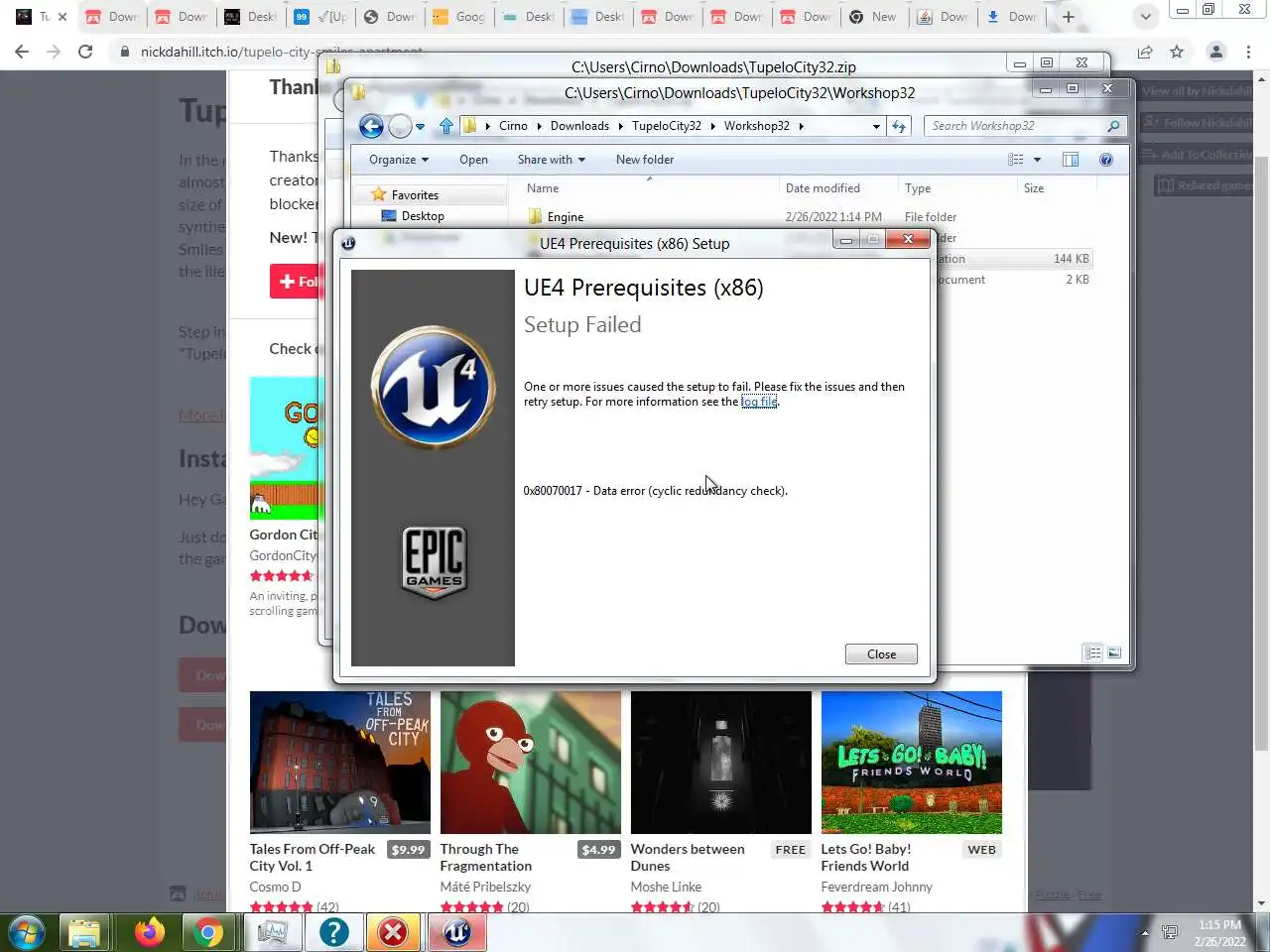Click Unreal Engine setup taskbar icon
The height and width of the screenshot is (952, 1270).
456,932
